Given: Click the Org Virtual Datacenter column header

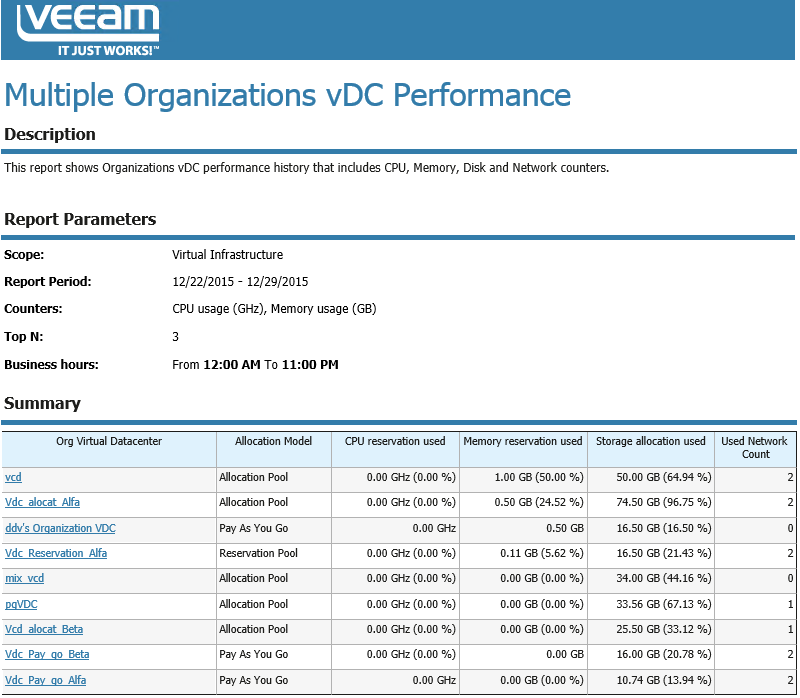Looking at the screenshot, I should tap(109, 441).
